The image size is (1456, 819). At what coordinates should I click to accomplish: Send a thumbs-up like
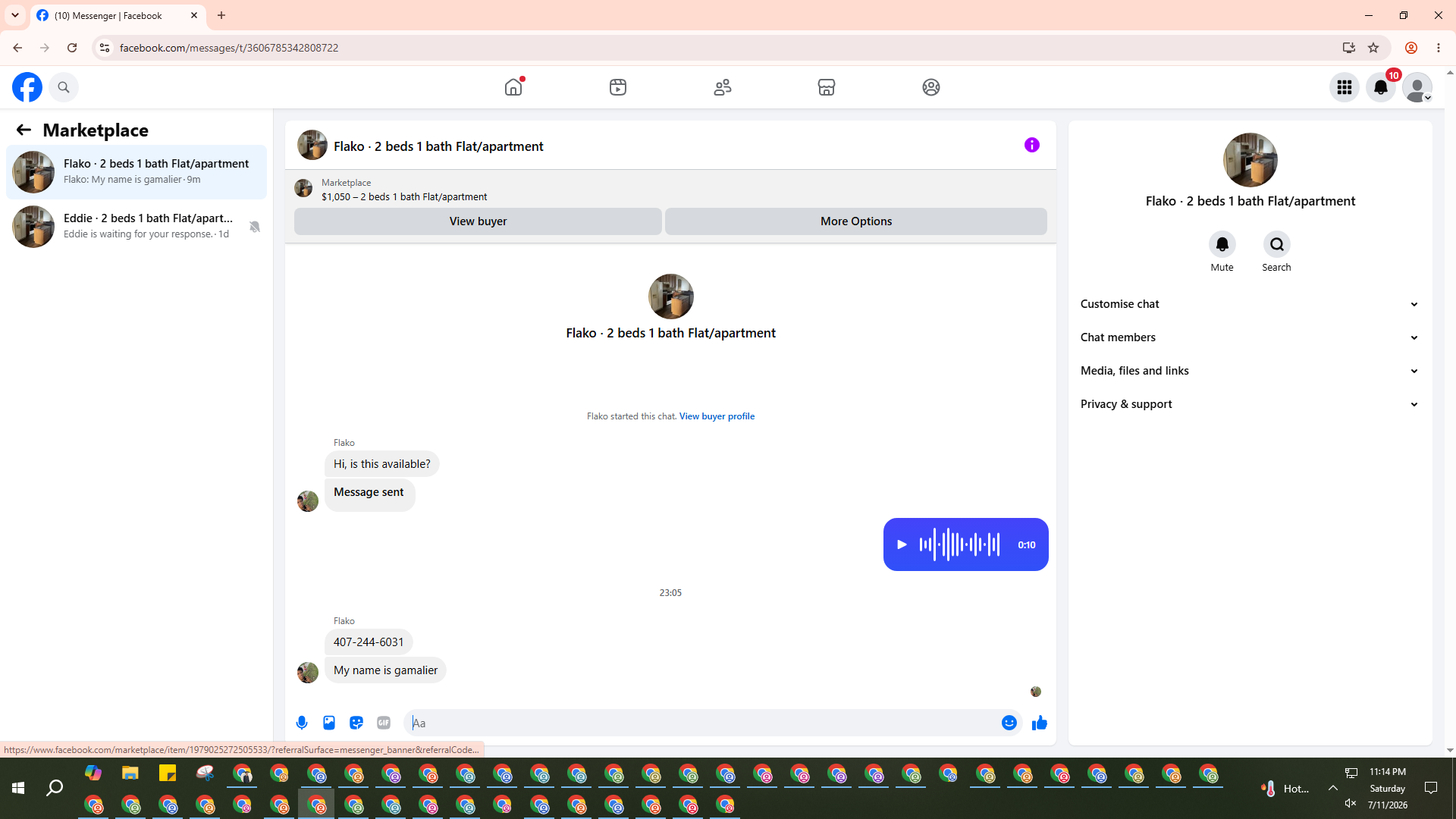[1040, 723]
